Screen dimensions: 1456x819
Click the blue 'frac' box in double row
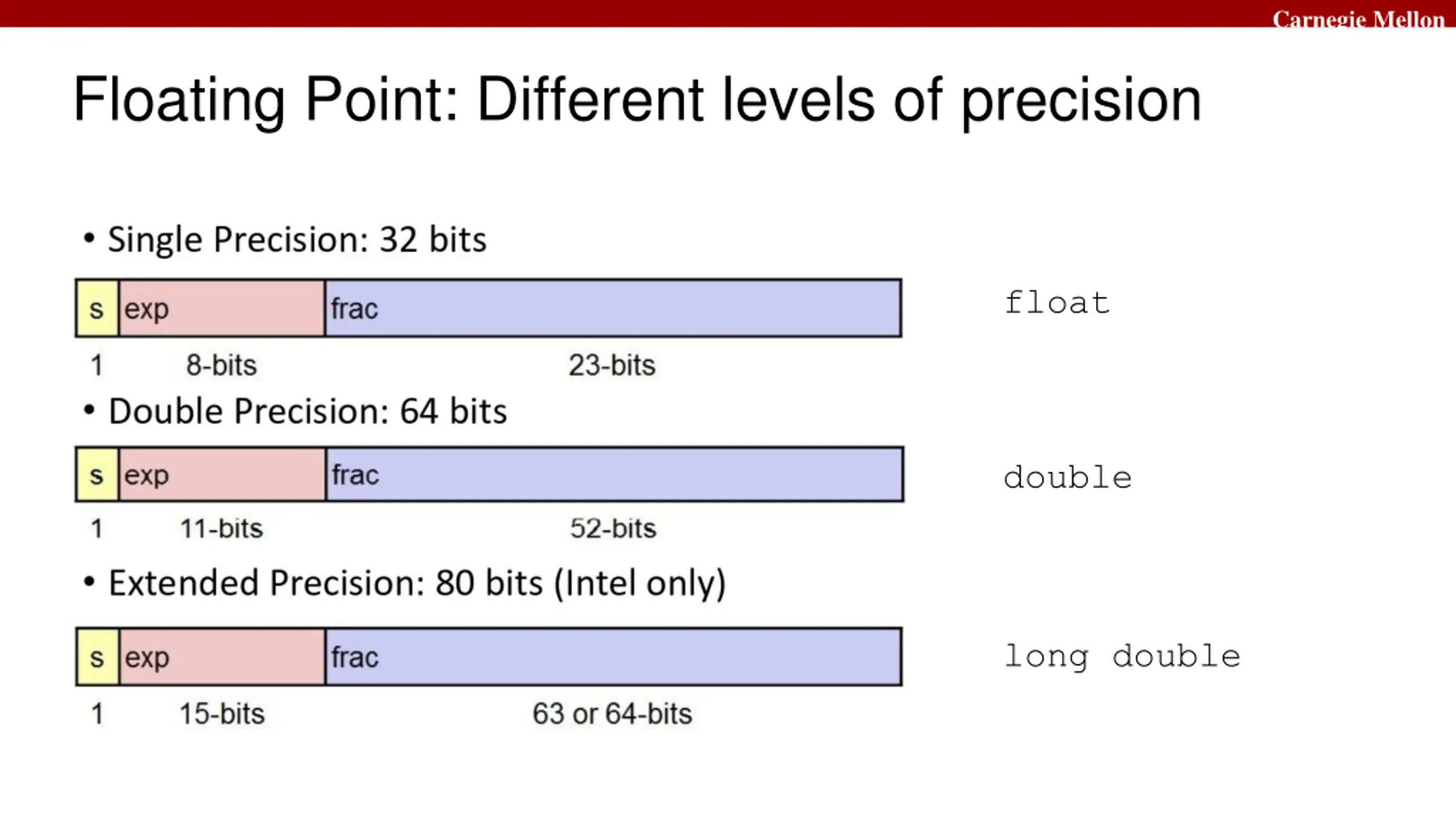coord(615,475)
